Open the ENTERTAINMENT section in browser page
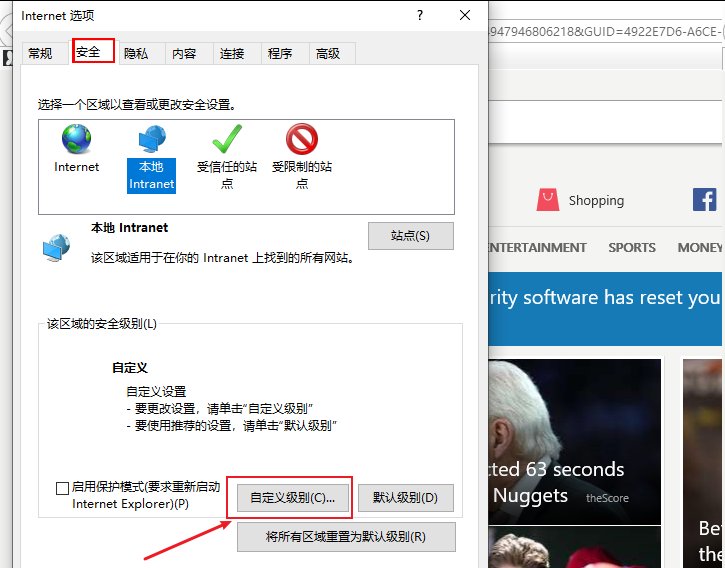The height and width of the screenshot is (568, 725). tap(538, 247)
